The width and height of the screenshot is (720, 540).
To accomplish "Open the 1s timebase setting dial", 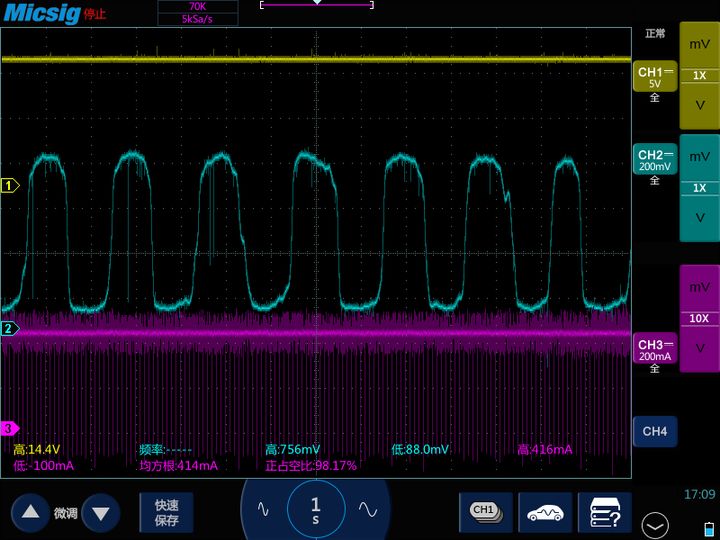I will click(x=316, y=509).
